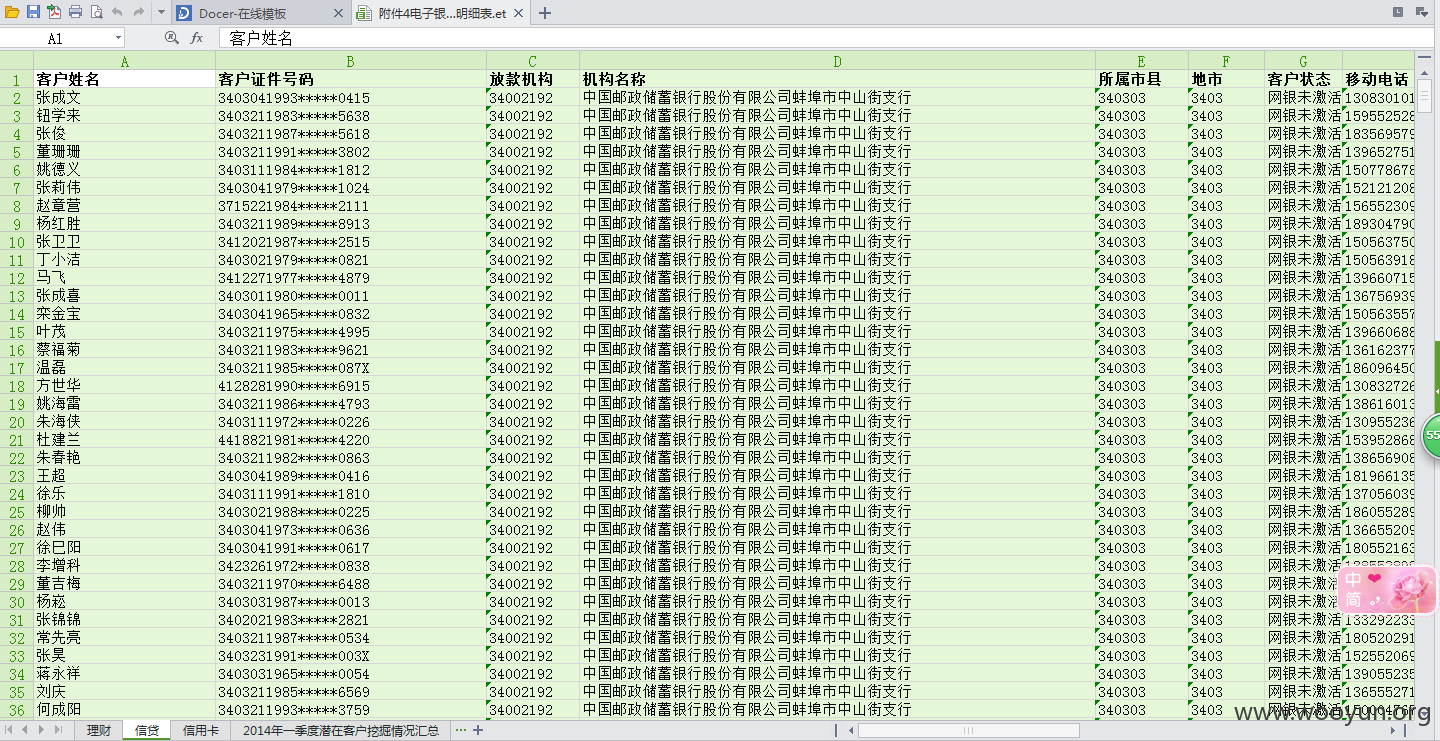This screenshot has width=1440, height=741.
Task: Click the green side panel expand handle
Action: tap(1436, 390)
